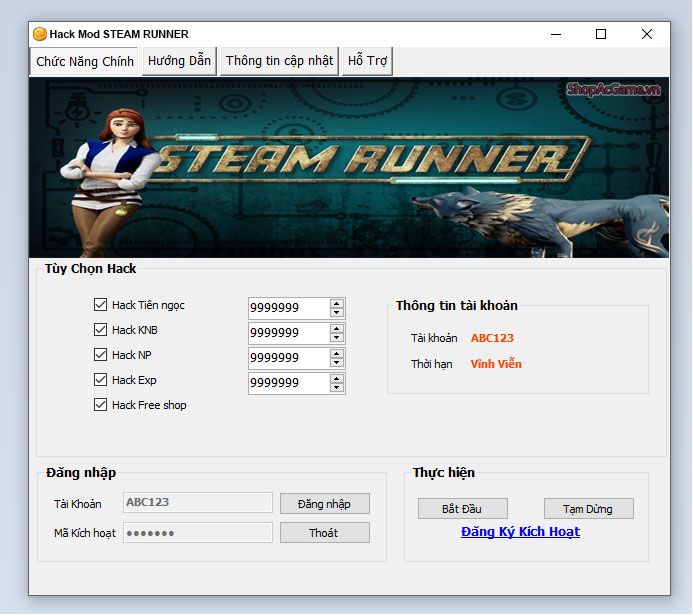The width and height of the screenshot is (693, 616).
Task: Switch to Thông tin cập nhật tab
Action: tap(279, 61)
